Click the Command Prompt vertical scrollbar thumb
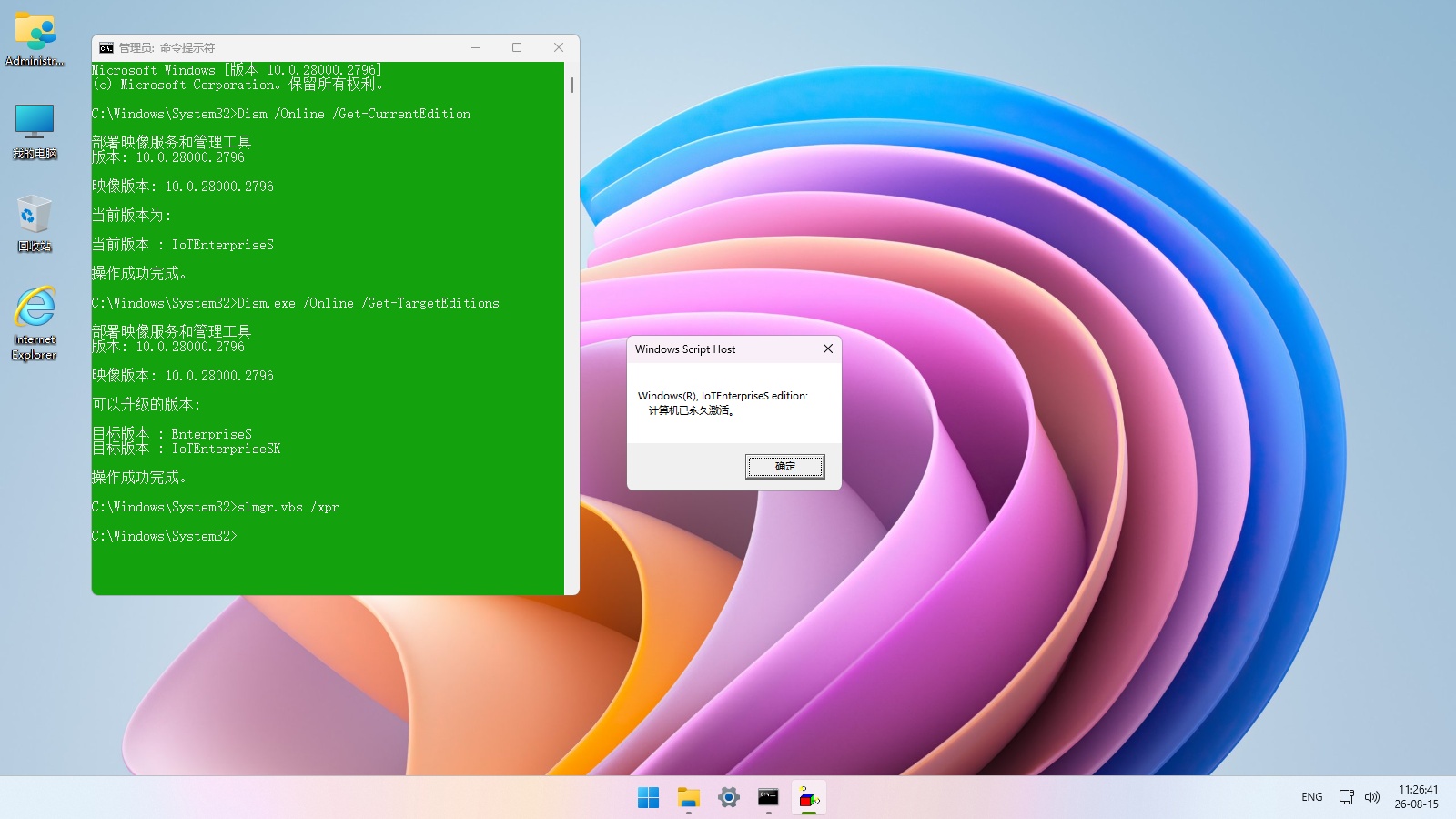 click(x=572, y=85)
